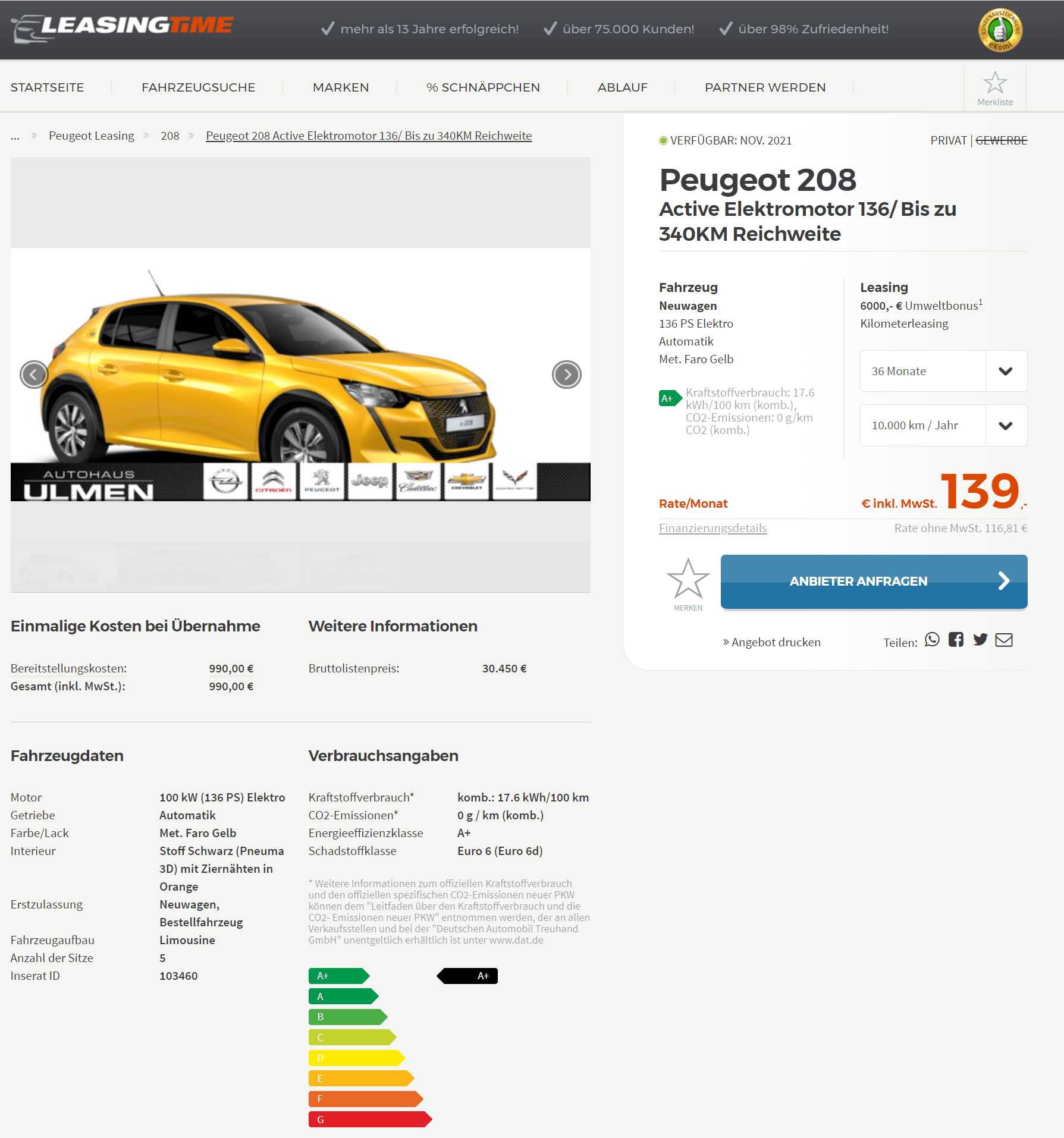Click 'VERFÜGBAR: NOV. 2021' text
The image size is (1064, 1138).
tap(731, 140)
